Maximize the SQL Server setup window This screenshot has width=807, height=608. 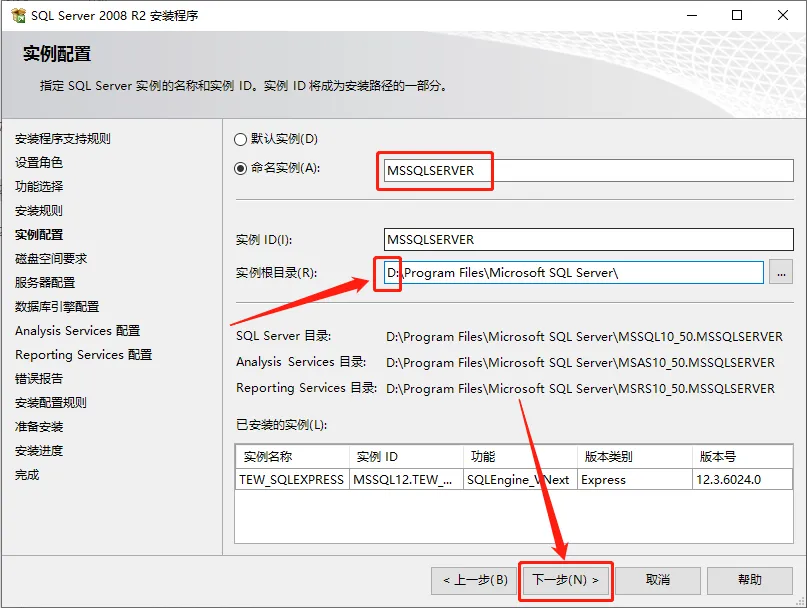(737, 15)
